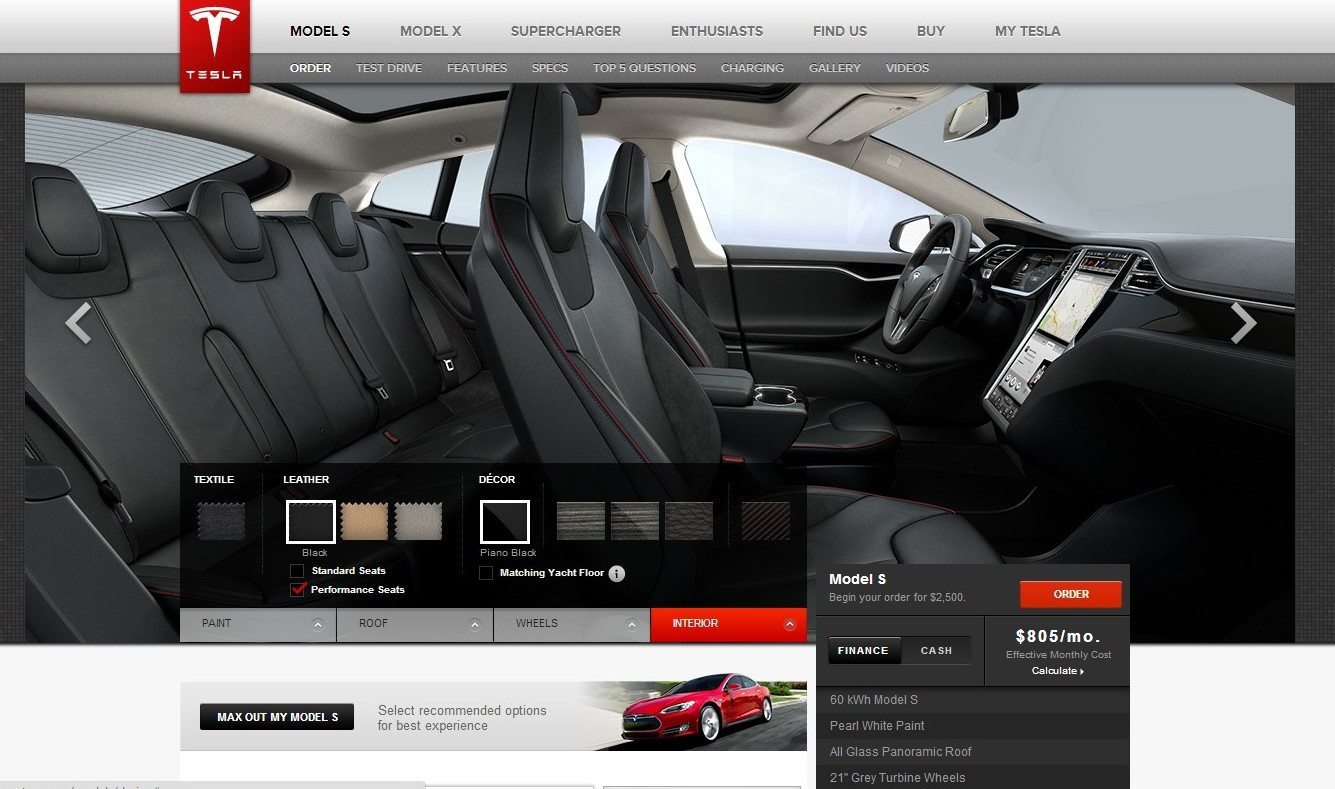Select Piano Black décor swatch

tap(505, 521)
